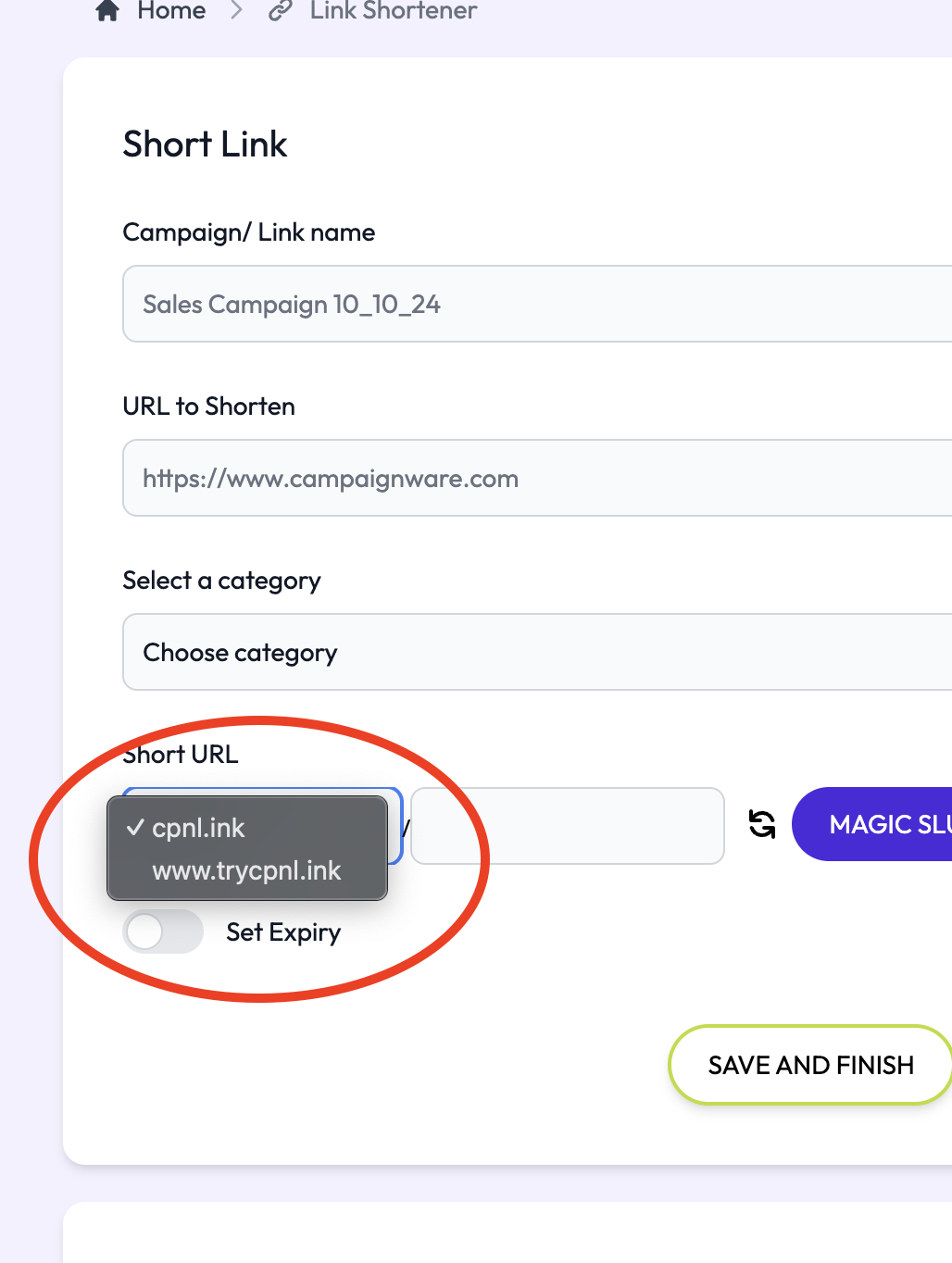Click the breadcrumb chevron separator
The width and height of the screenshot is (952, 1263).
pos(237,11)
